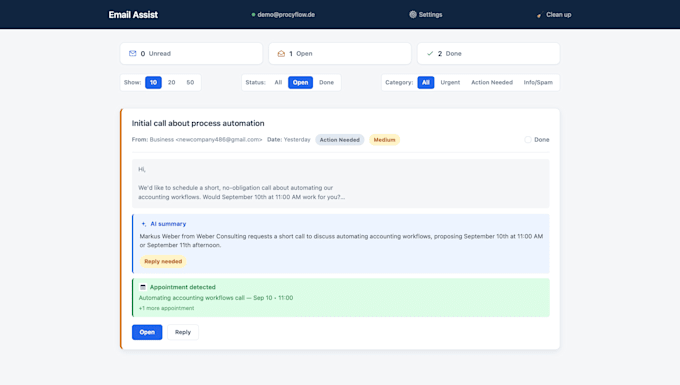Screen dimensions: 680x385
Task: Click the Action Needed badge on the email
Action: [340, 140]
